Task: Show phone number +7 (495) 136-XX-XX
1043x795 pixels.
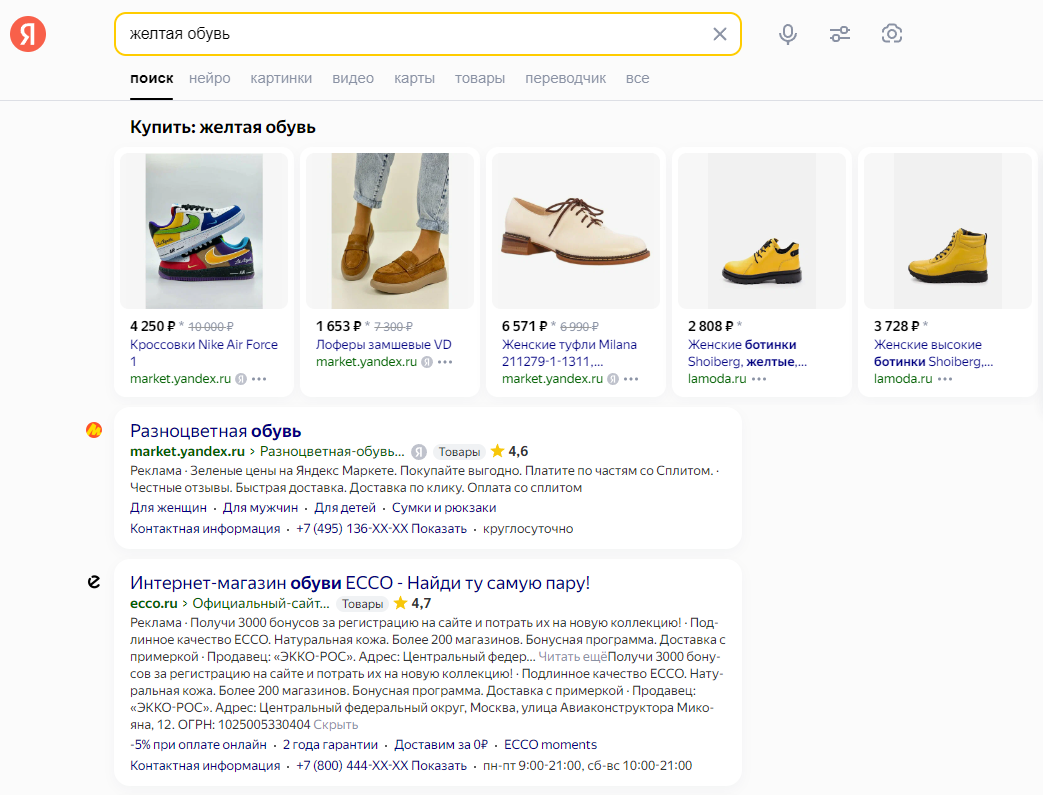Action: tap(381, 529)
